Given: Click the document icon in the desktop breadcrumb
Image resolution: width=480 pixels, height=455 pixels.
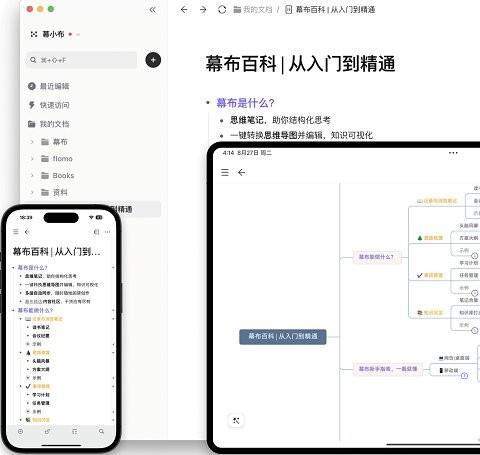Looking at the screenshot, I should 289,10.
